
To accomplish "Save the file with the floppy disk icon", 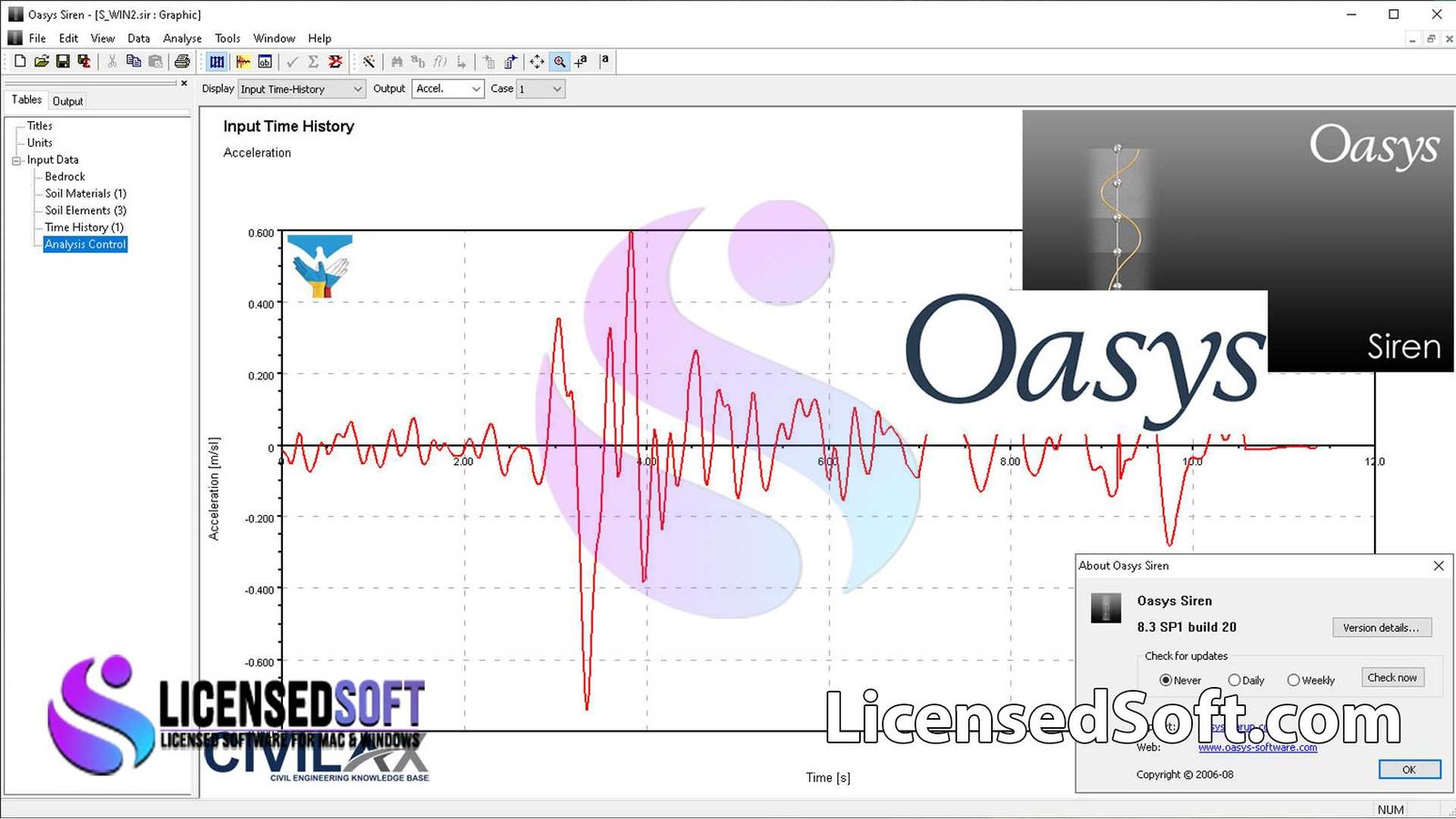I will click(x=63, y=61).
